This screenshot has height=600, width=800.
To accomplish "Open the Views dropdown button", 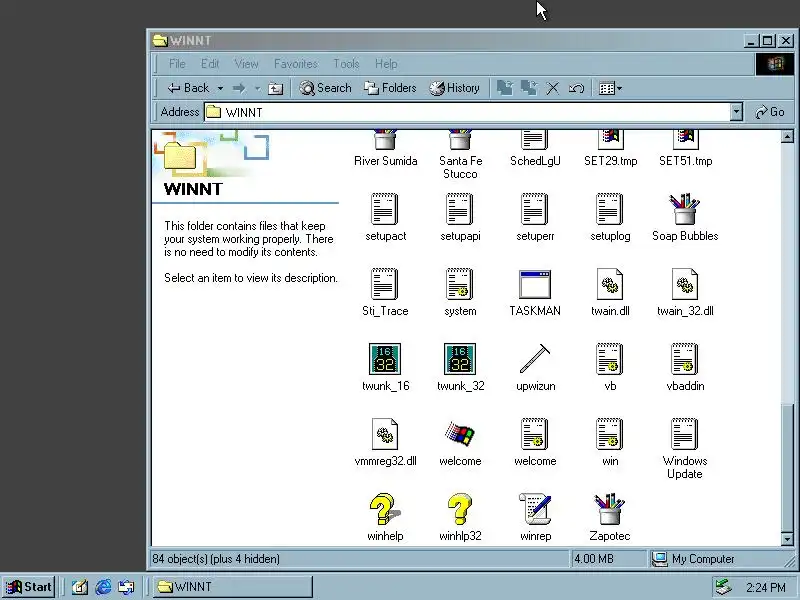I will pos(610,88).
